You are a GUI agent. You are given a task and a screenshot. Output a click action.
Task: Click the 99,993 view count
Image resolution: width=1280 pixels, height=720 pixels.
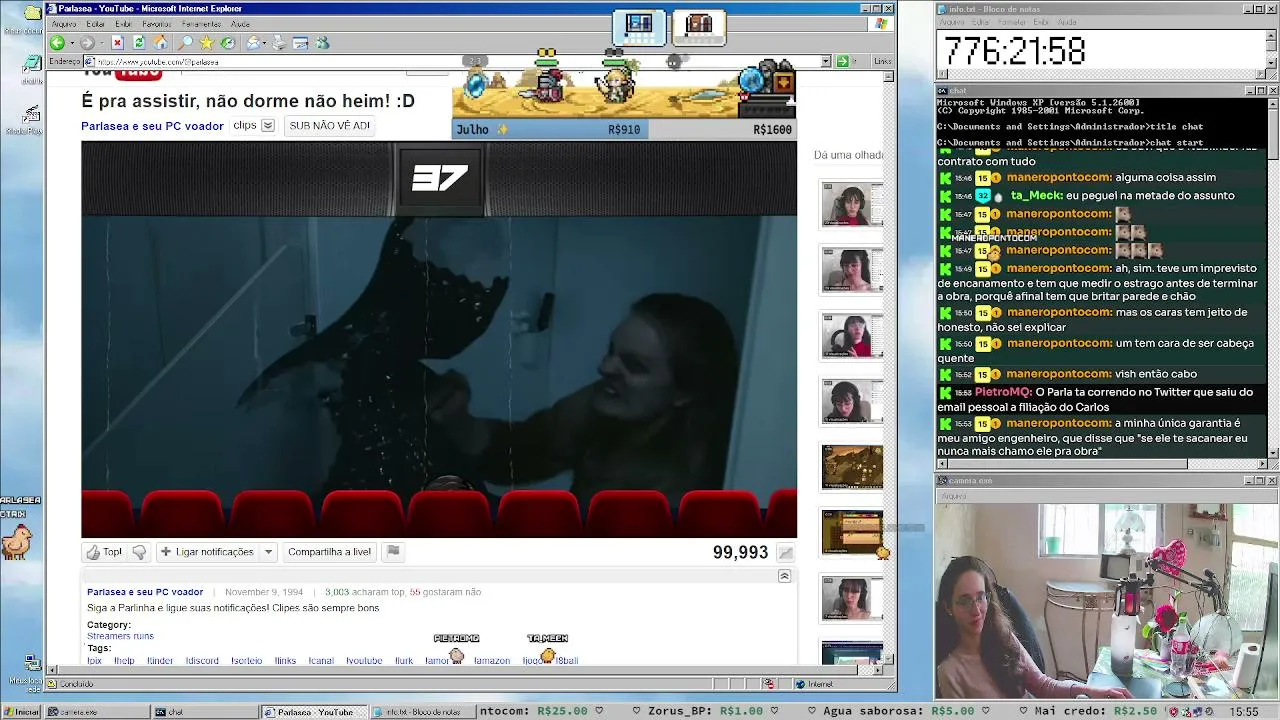point(740,553)
